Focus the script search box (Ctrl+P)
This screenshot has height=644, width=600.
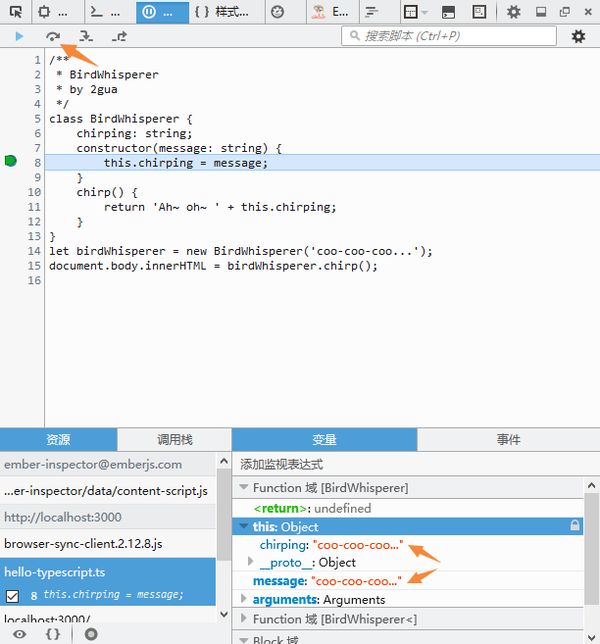(x=449, y=36)
